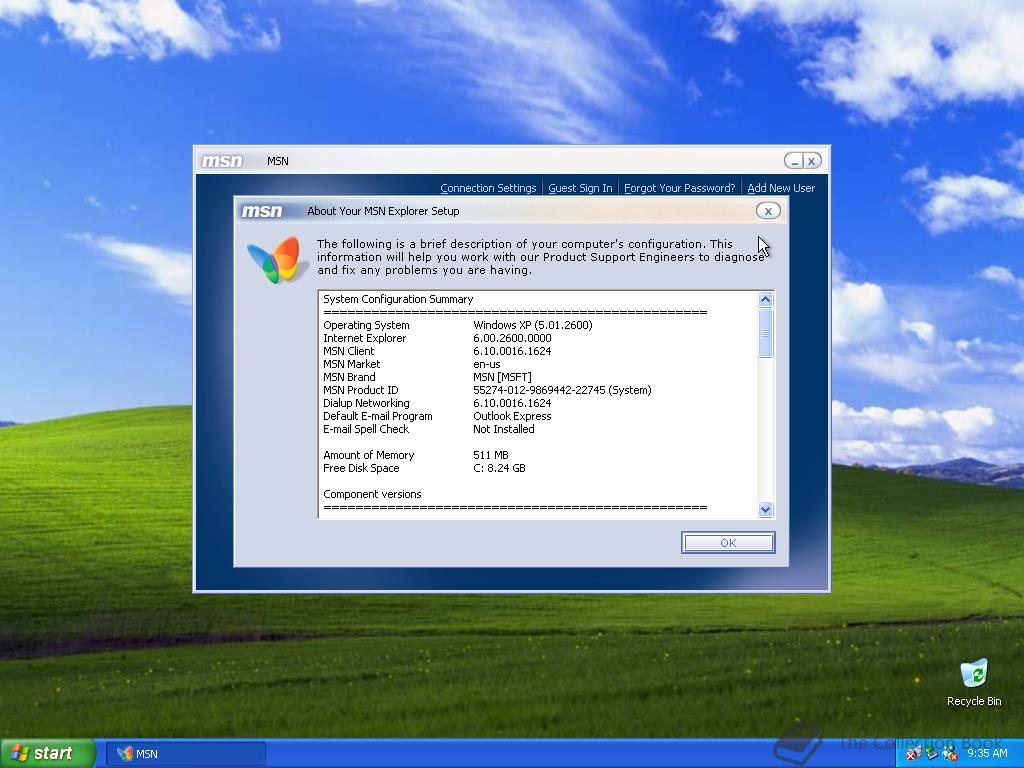
Task: Click the scroll down arrow of the summary list
Action: [765, 509]
